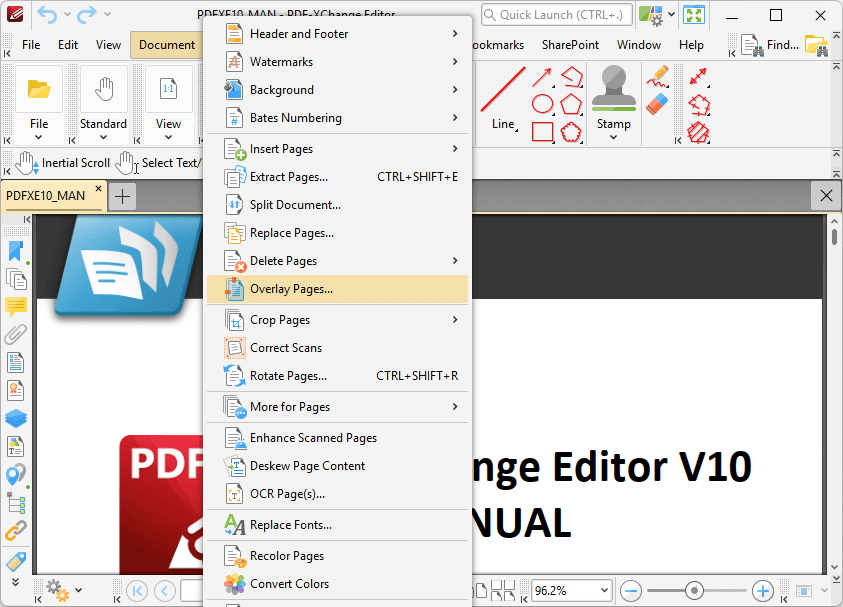Select Split Document menu entry
The height and width of the screenshot is (607, 843).
(337, 205)
